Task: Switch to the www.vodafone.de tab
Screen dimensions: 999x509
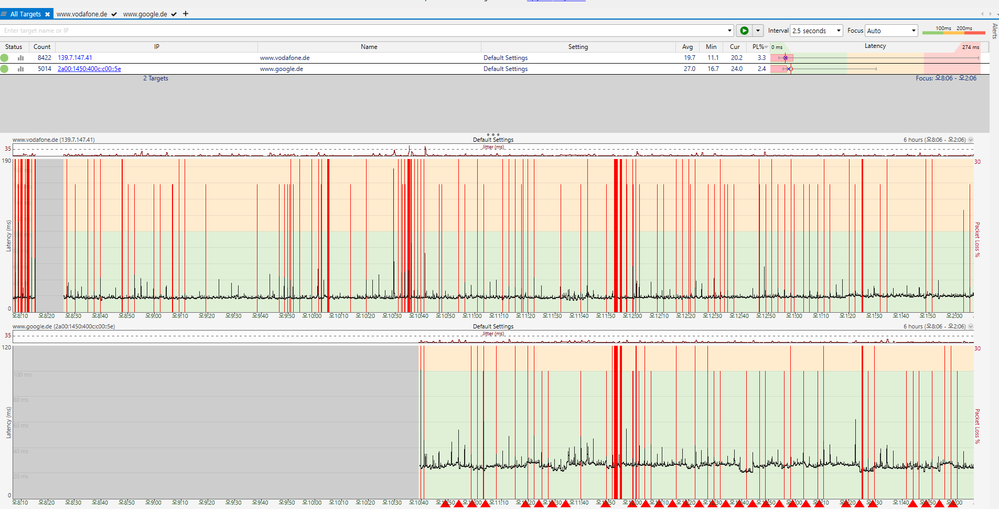Action: click(87, 13)
